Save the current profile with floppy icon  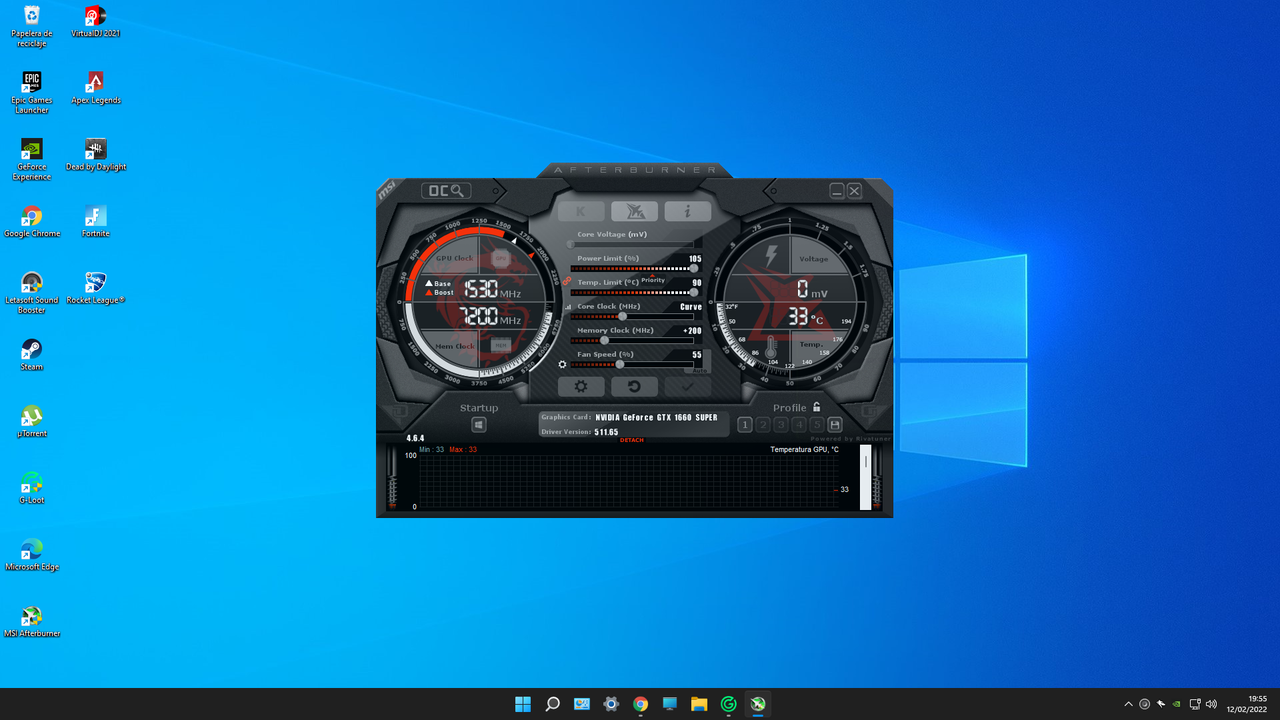pyautogui.click(x=835, y=425)
